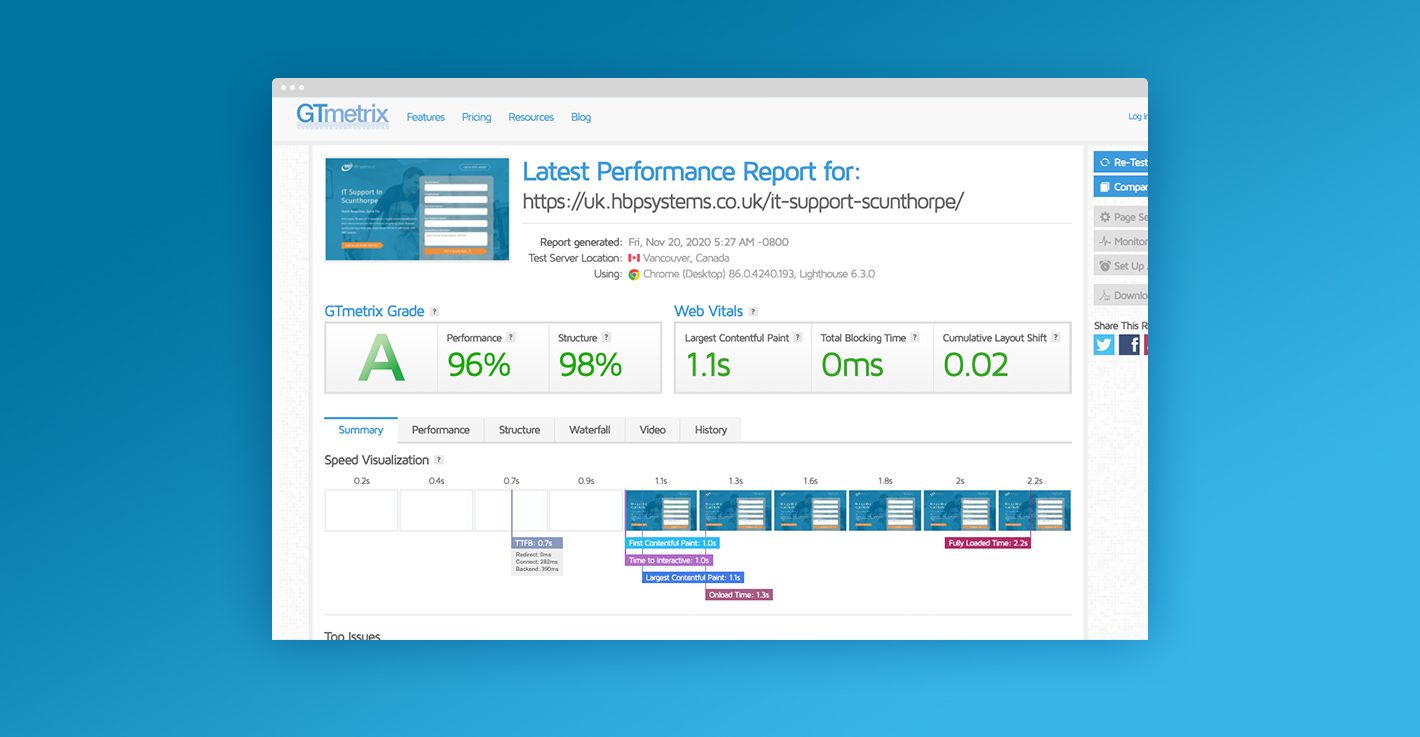This screenshot has height=737, width=1420.
Task: Click the 1.3s filmstrip frame
Action: click(735, 510)
